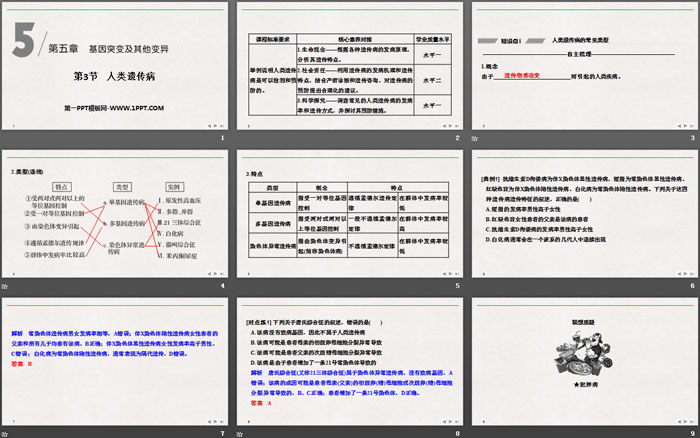Select slide 1 thumbnail titled 第五章
Screen dimensions: 700x438
115,66
